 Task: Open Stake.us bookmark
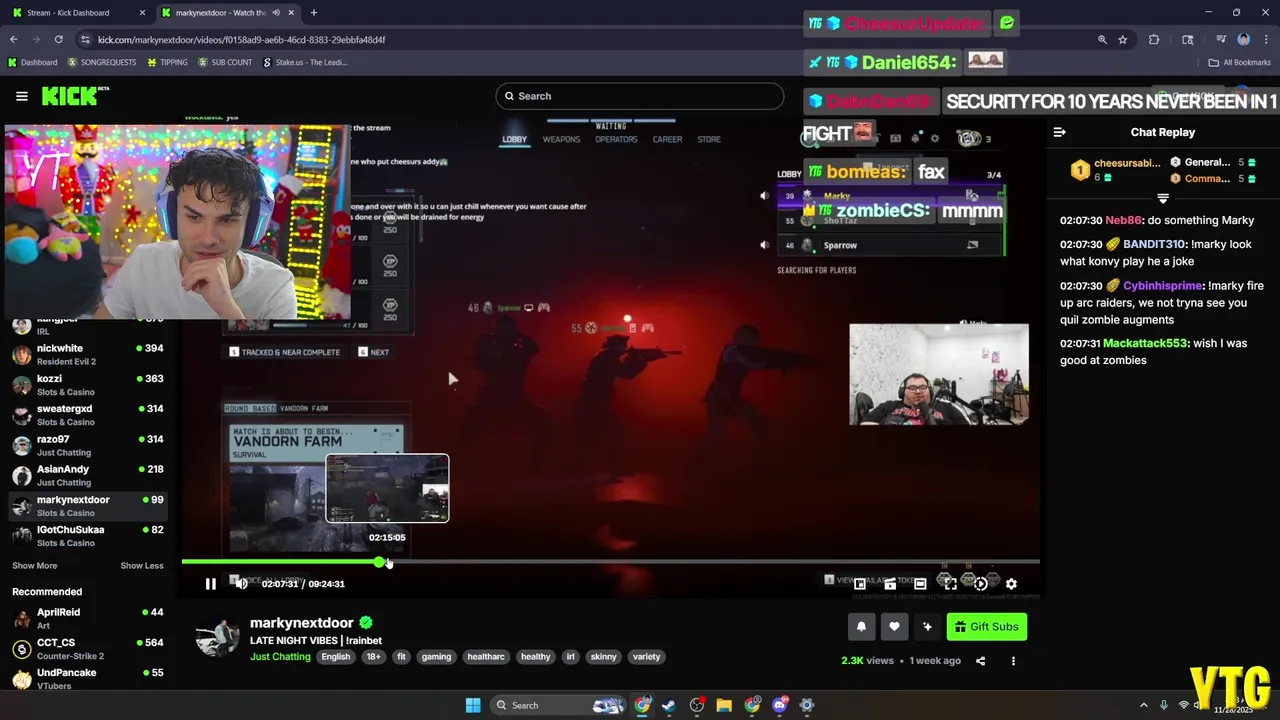(x=305, y=62)
